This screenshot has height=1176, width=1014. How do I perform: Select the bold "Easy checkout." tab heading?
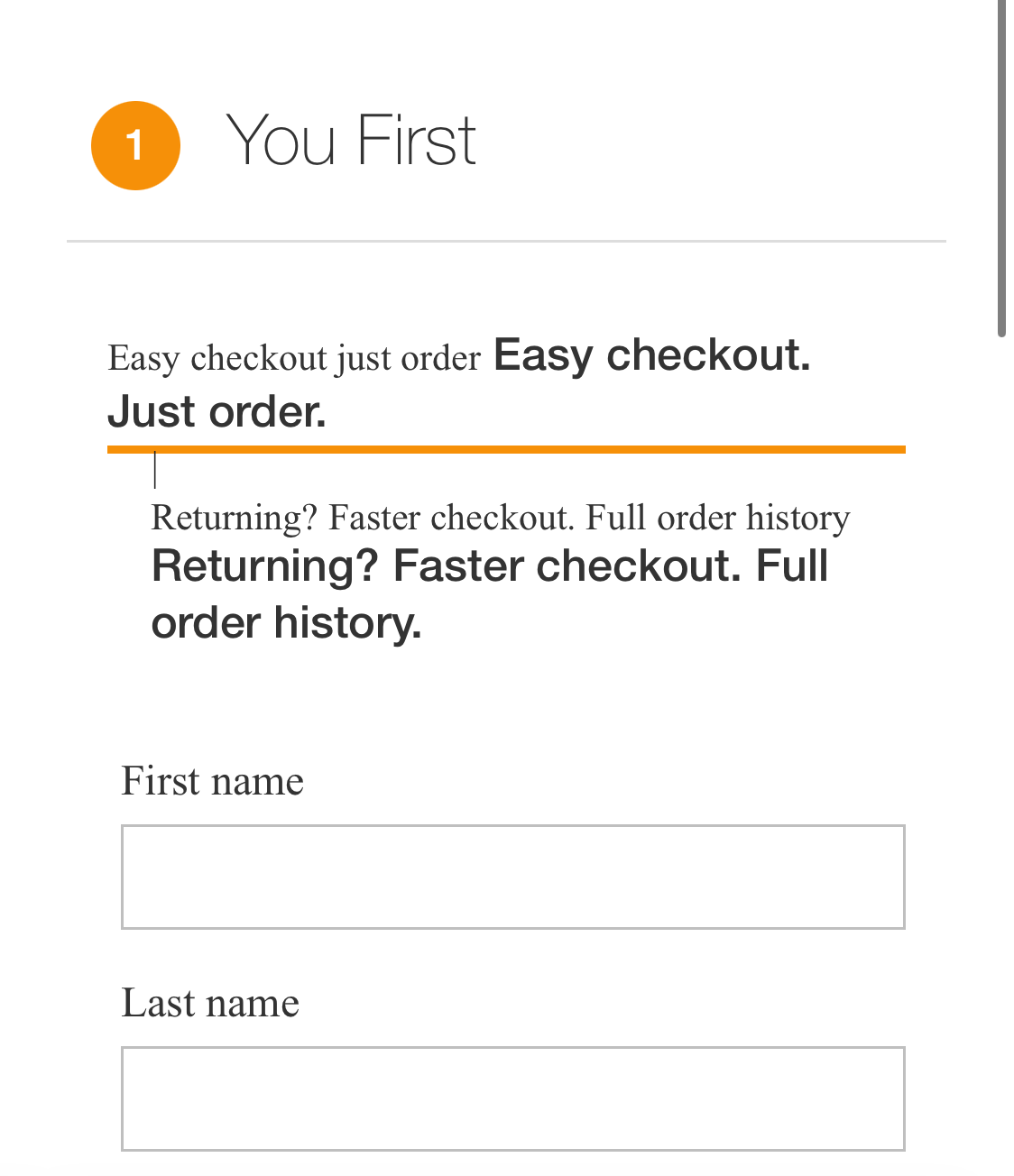point(651,355)
